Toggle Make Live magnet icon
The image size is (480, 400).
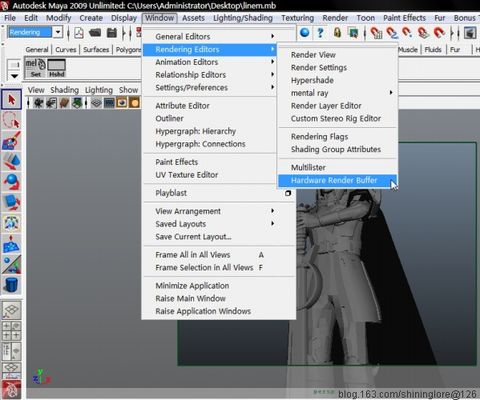[439, 33]
